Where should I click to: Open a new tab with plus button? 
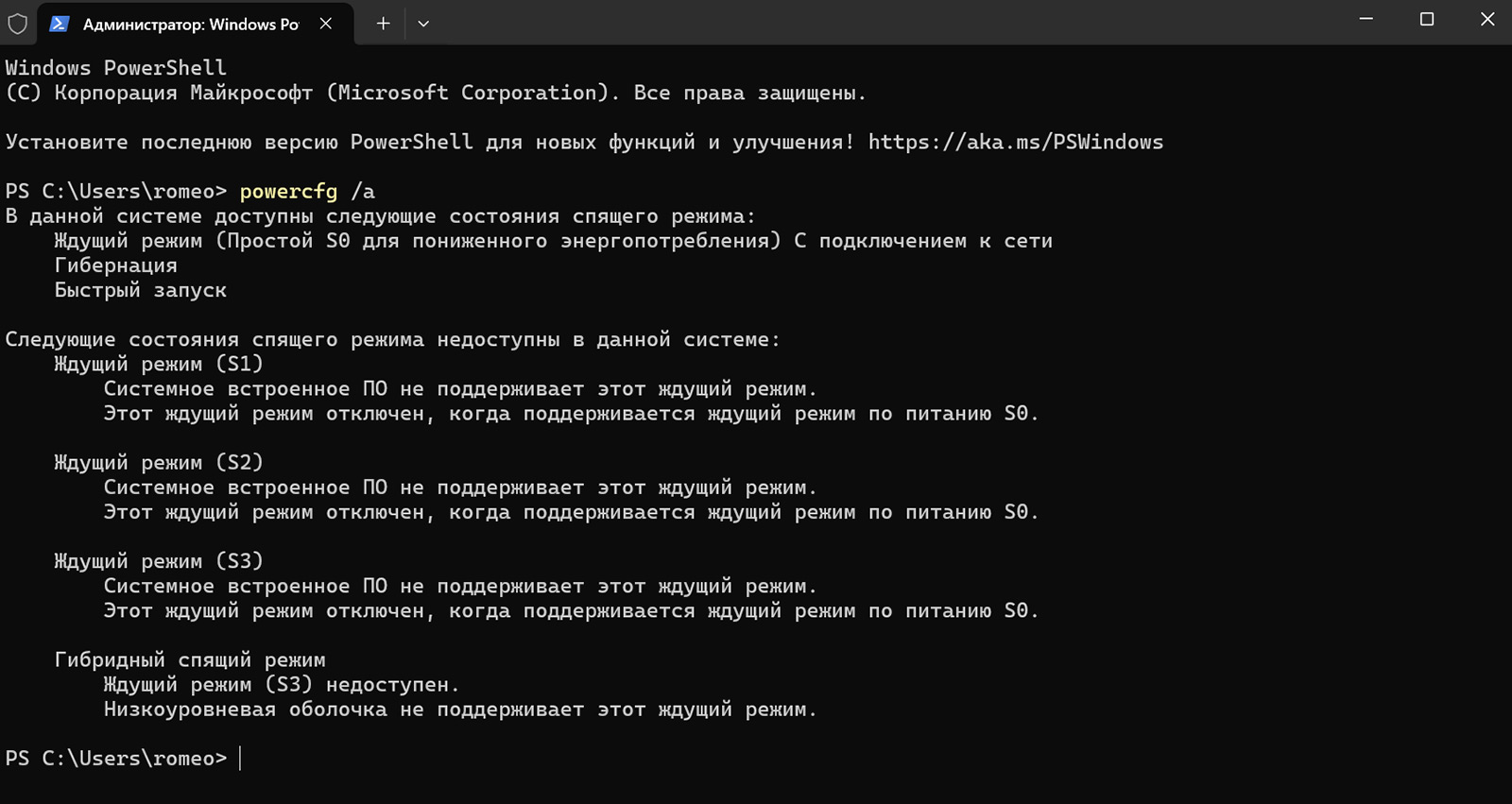383,24
